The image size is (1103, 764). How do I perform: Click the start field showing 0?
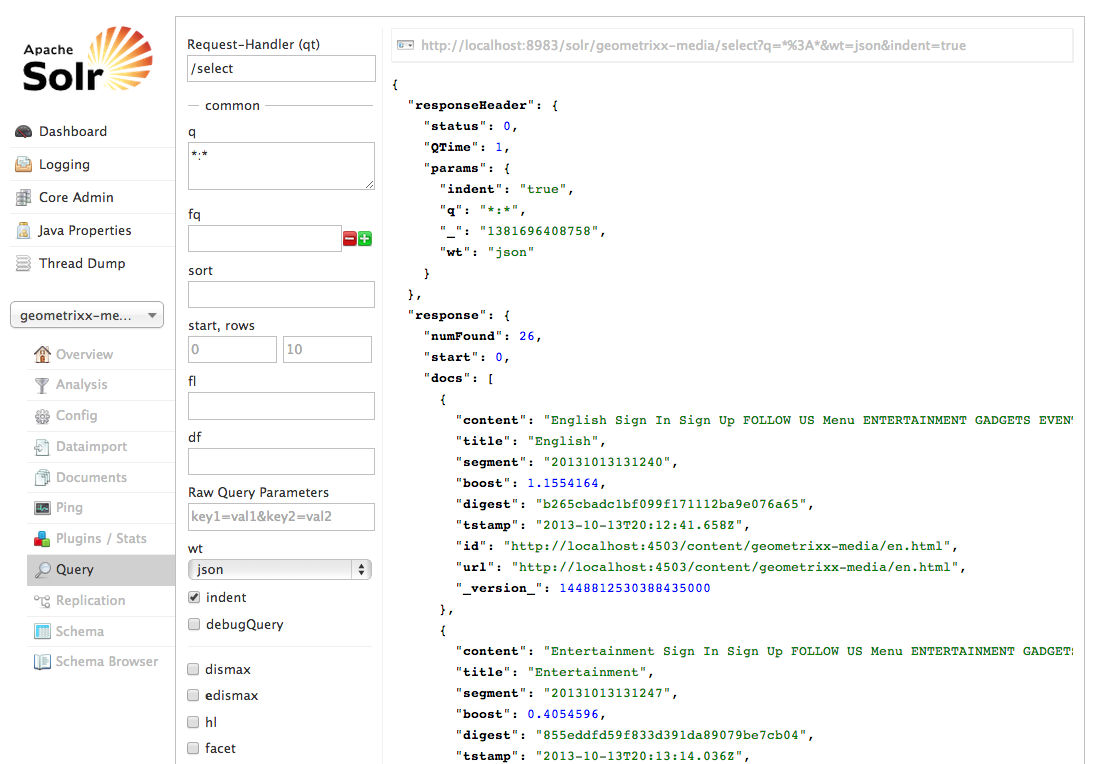(x=232, y=350)
